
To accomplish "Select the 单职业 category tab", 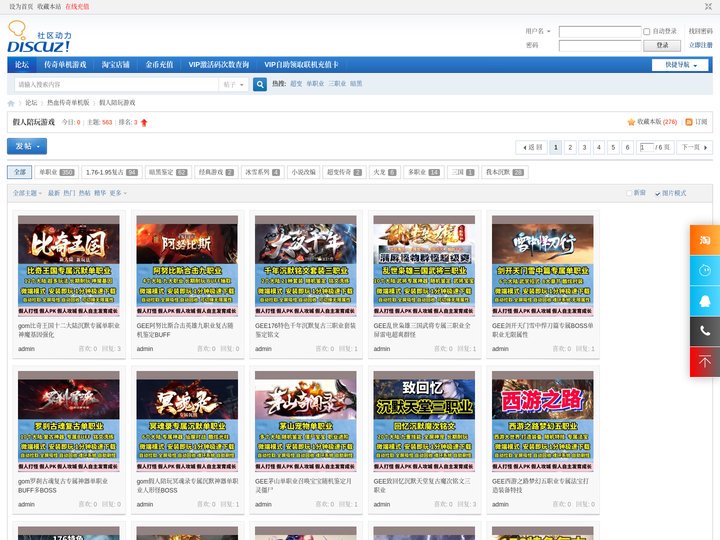I will (56, 172).
